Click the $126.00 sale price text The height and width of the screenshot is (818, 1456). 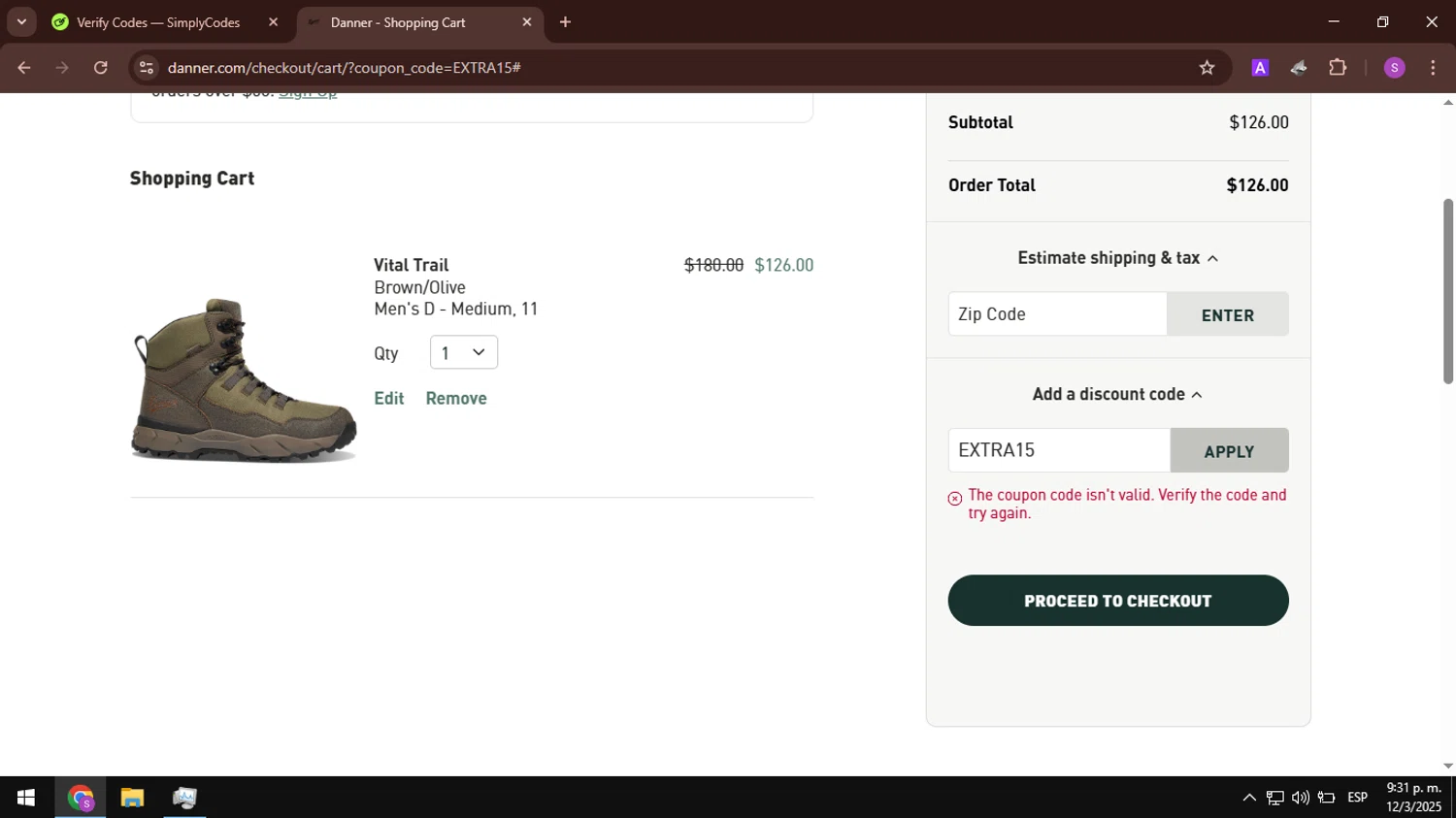(784, 265)
